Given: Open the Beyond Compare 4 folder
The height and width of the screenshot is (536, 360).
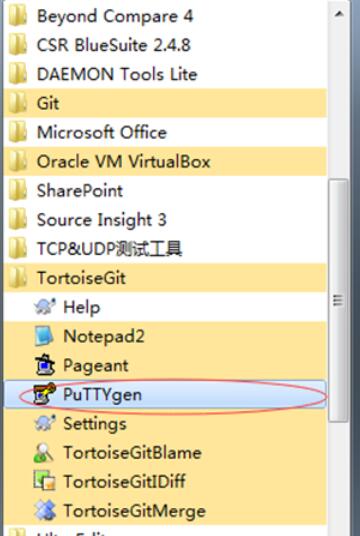Looking at the screenshot, I should [165, 16].
